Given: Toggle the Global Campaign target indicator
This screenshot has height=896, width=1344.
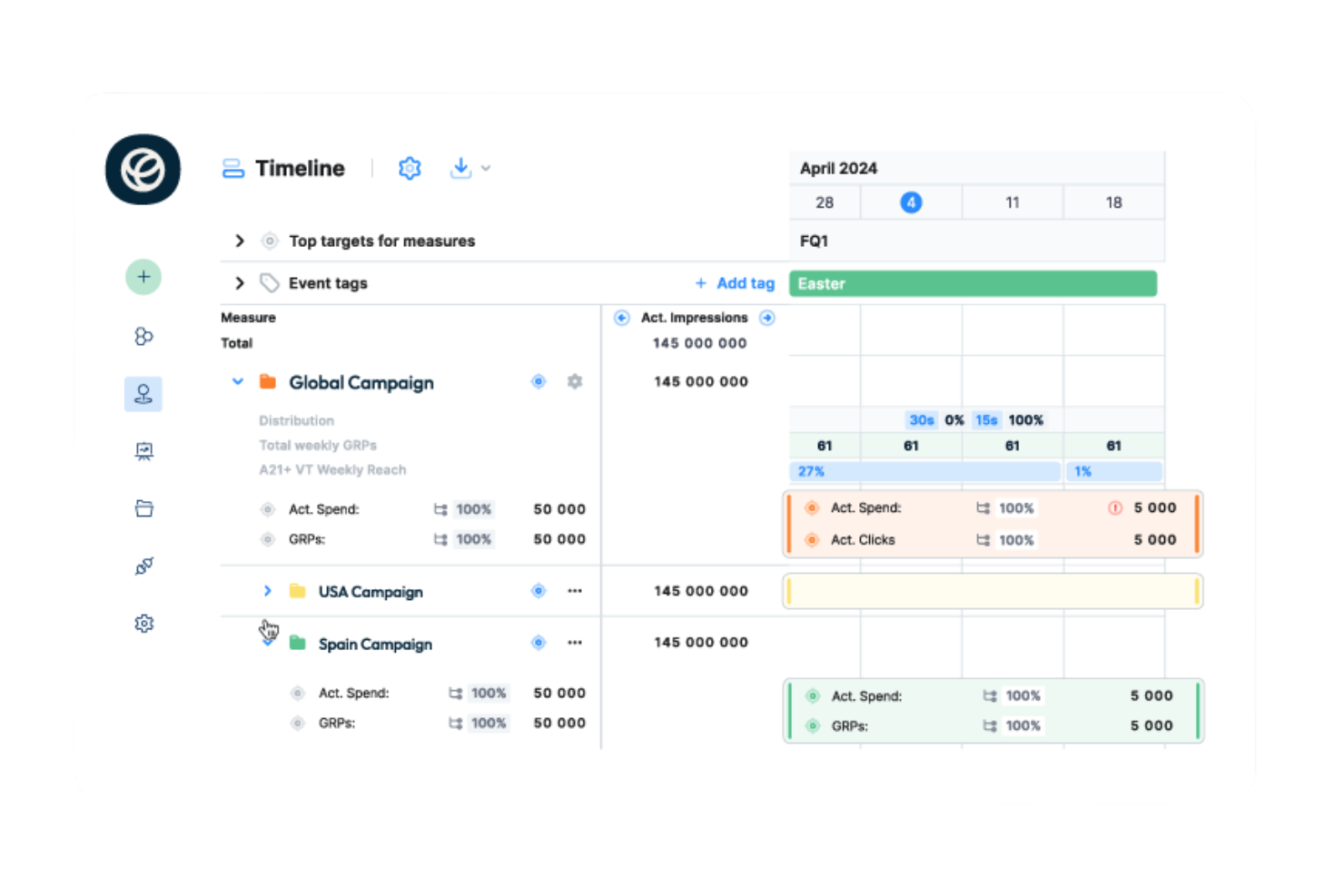Looking at the screenshot, I should tap(539, 381).
